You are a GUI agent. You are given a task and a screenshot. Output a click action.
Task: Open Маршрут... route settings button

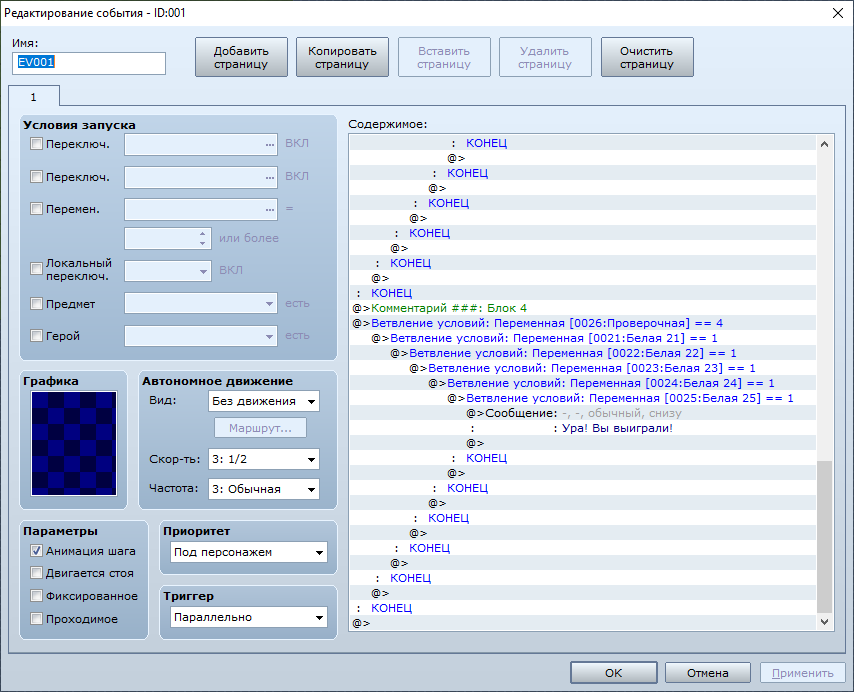click(x=260, y=428)
